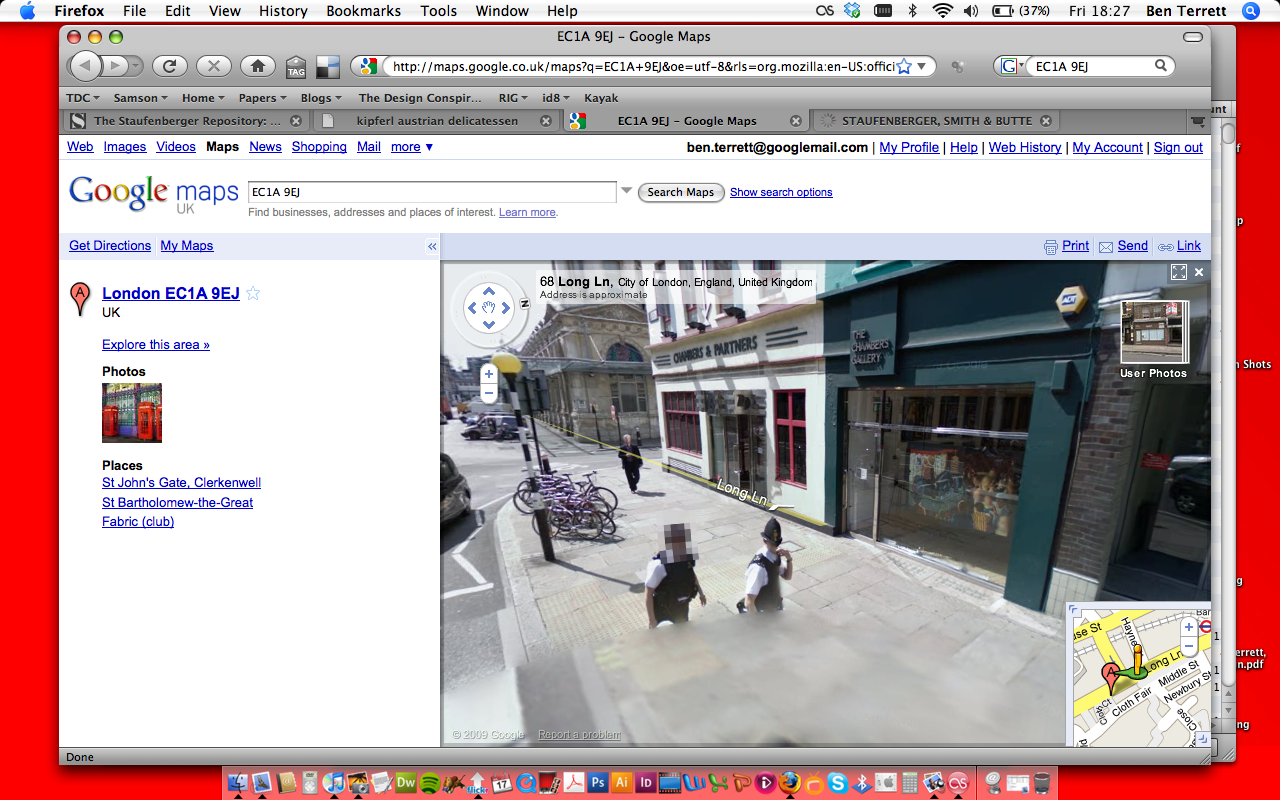Open the User Photos thumbnail
Screen dimensions: 1280x800
tap(1153, 333)
